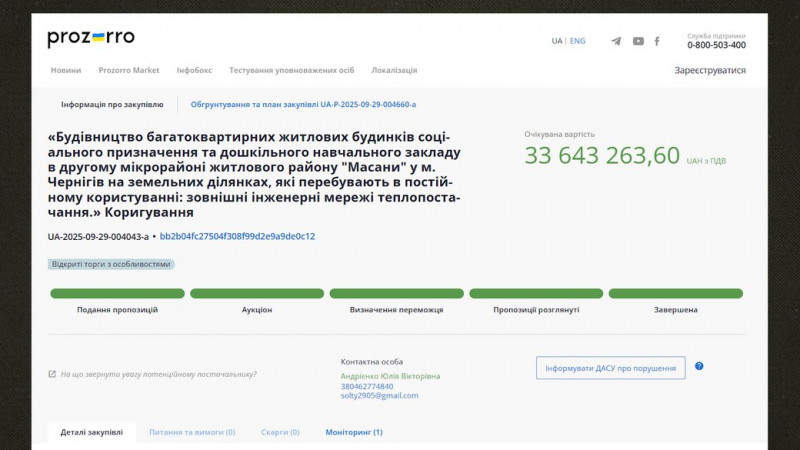Image resolution: width=800 pixels, height=450 pixels.
Task: Open procurement plan link UA-P-2025-09-29-004660-a
Action: (x=303, y=104)
